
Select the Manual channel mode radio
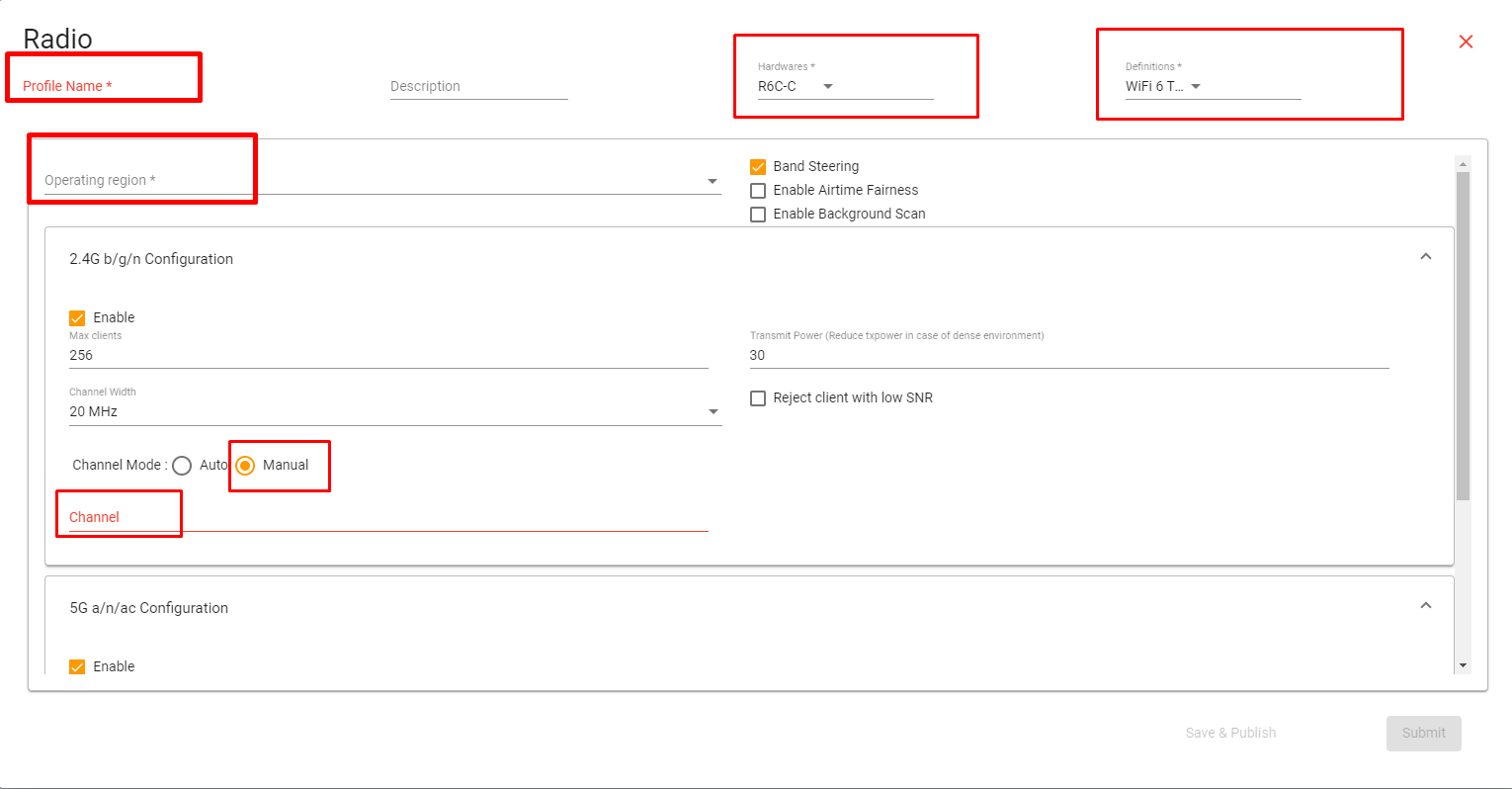[245, 466]
